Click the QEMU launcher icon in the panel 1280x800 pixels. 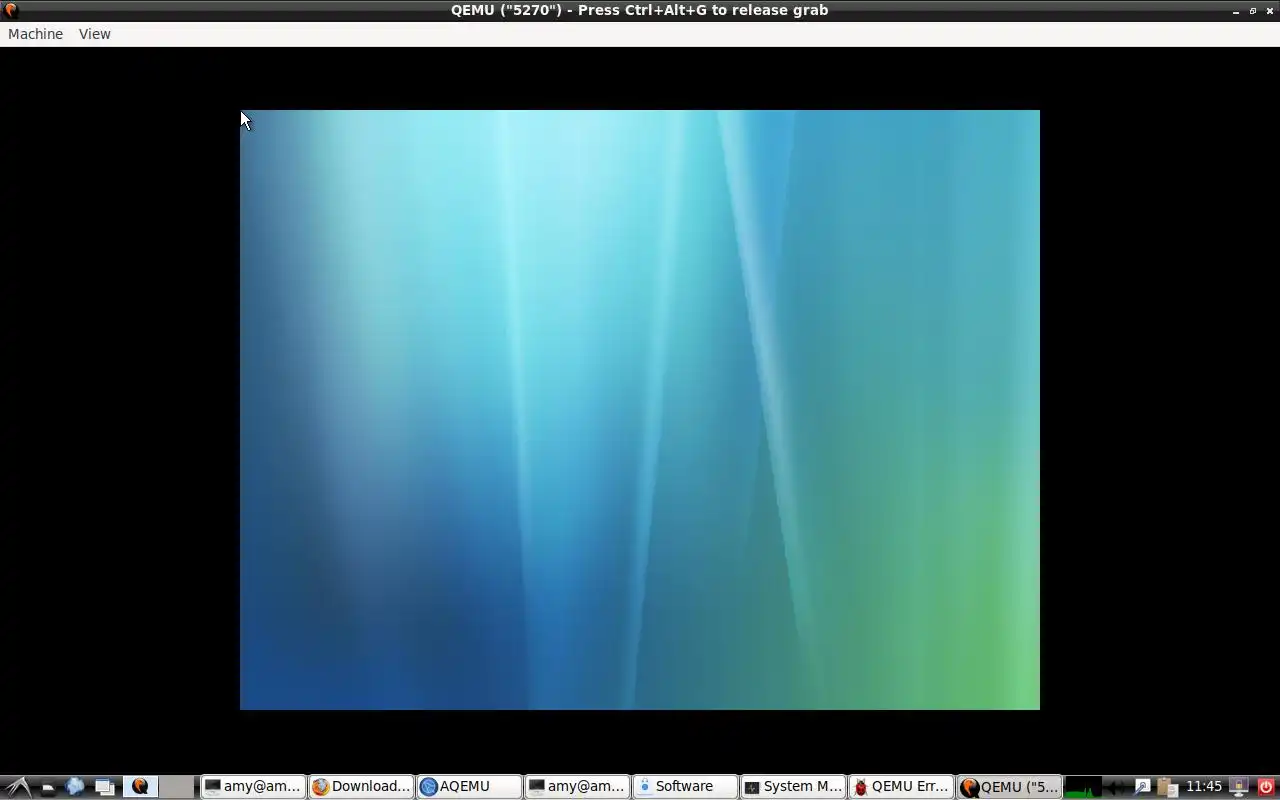click(140, 787)
